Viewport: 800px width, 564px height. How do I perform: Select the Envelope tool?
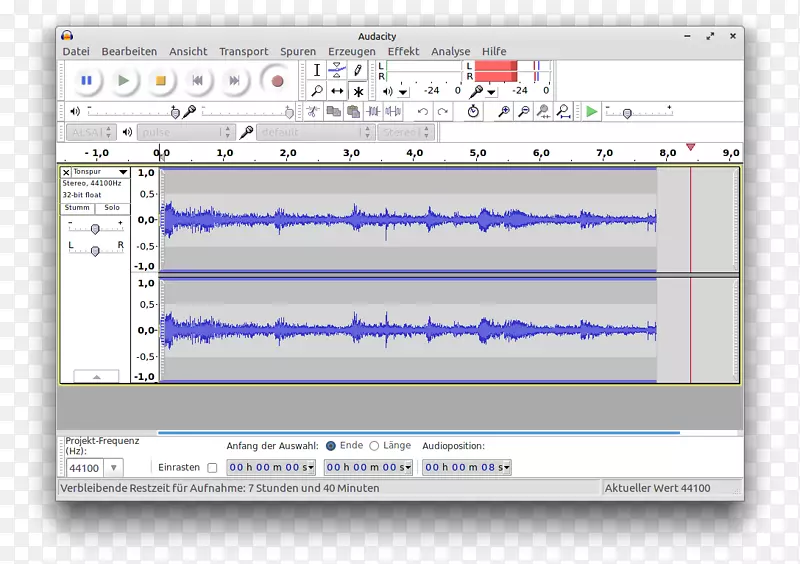pos(337,70)
